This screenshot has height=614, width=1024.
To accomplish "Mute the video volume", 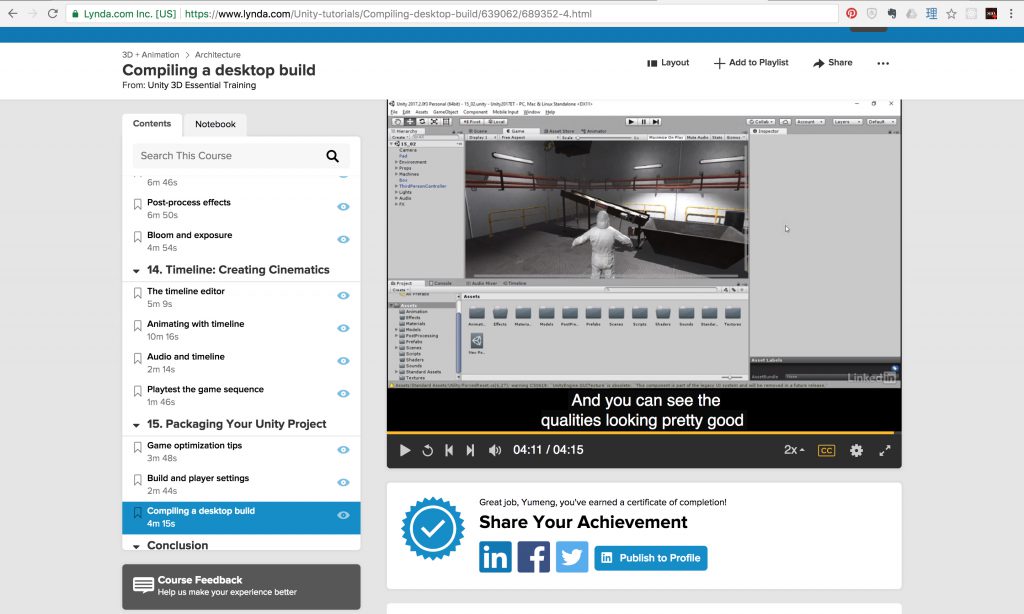I will point(495,450).
